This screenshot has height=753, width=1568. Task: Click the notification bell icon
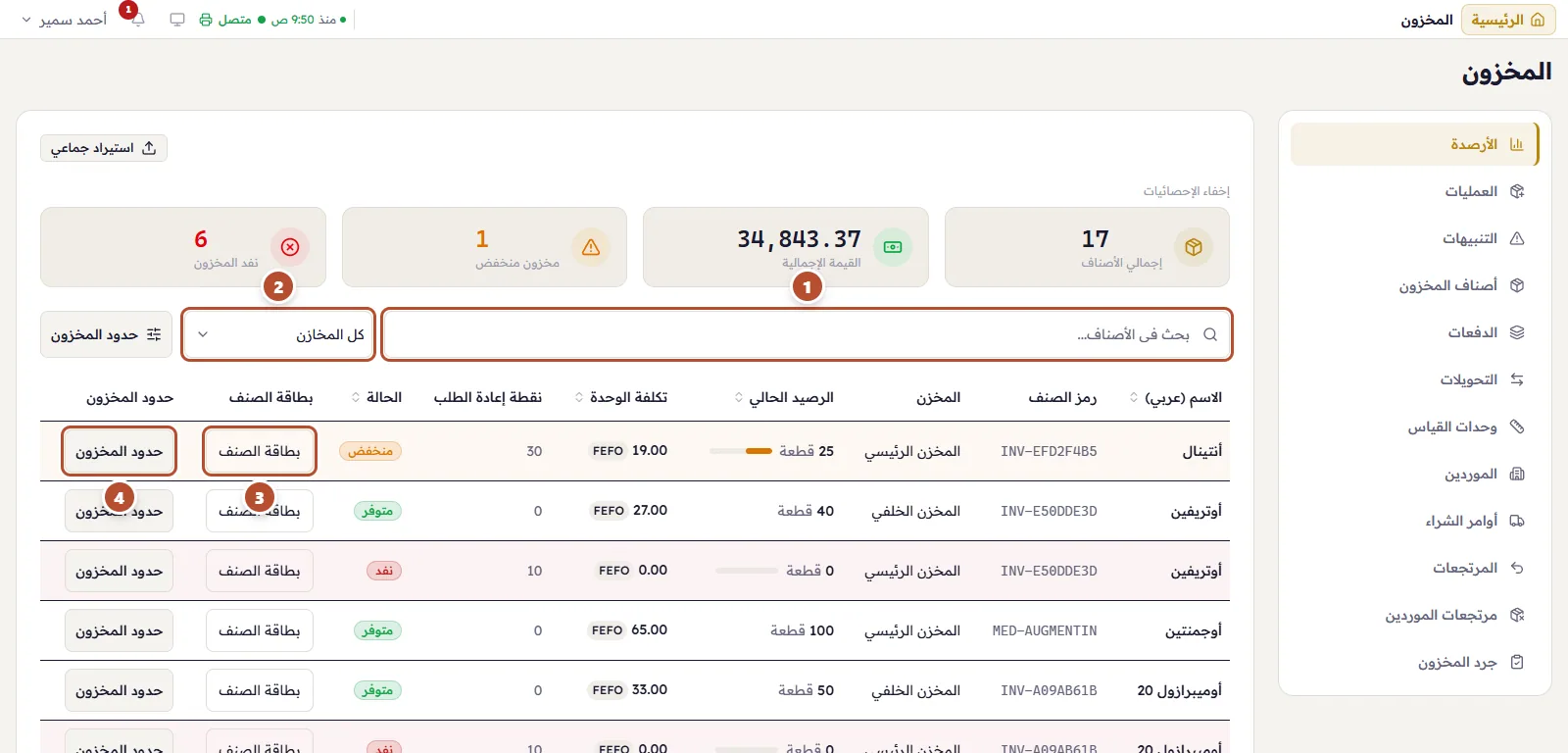137,20
